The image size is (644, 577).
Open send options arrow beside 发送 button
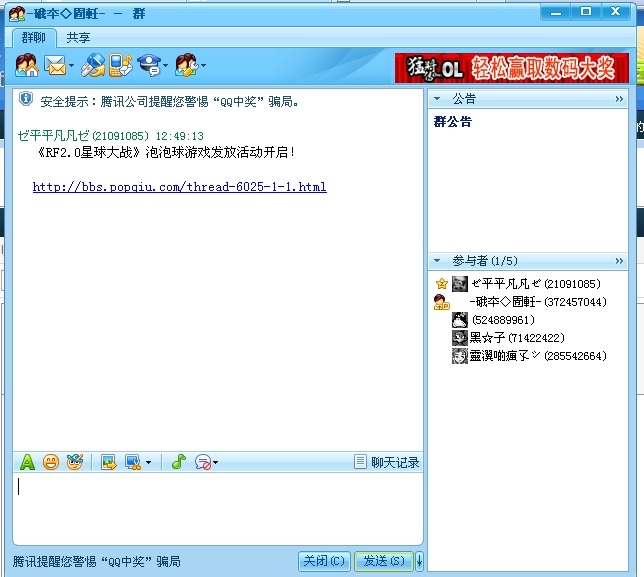[x=419, y=561]
